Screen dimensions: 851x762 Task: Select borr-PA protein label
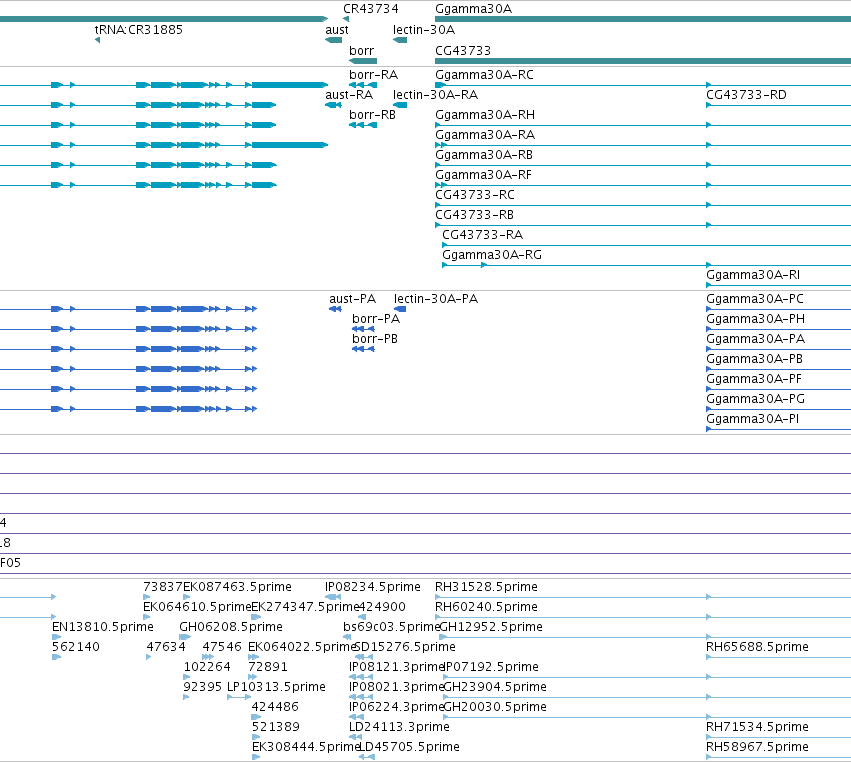click(x=376, y=319)
